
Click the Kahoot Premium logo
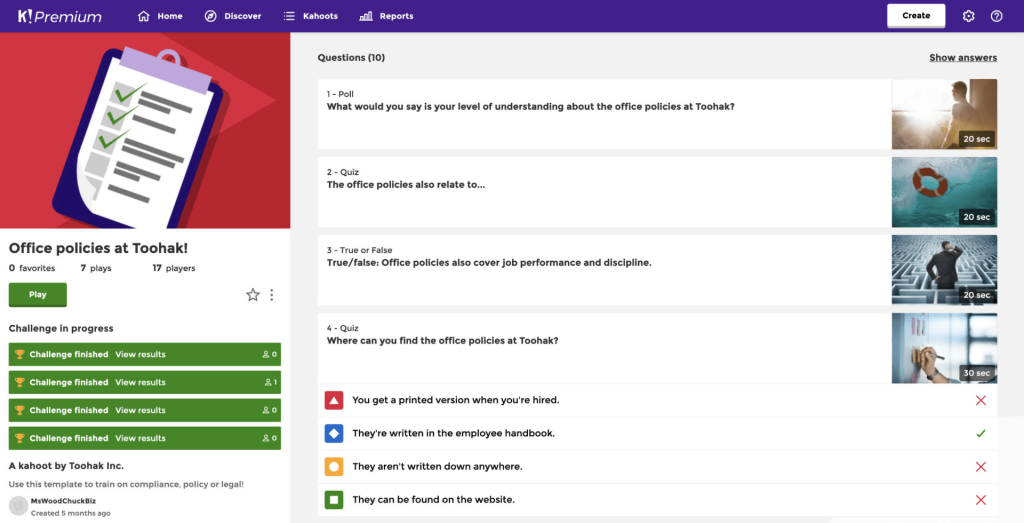point(60,16)
